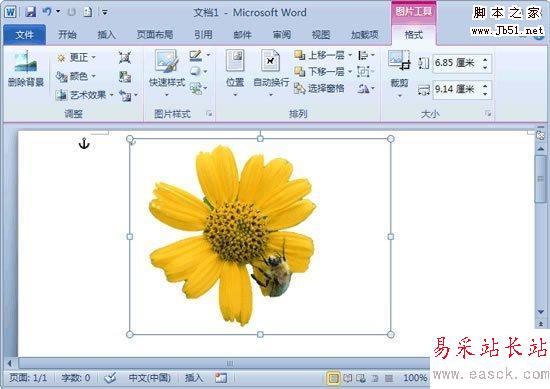Click the Picture Border icon
Screen dimensions: 550x389
[196, 56]
